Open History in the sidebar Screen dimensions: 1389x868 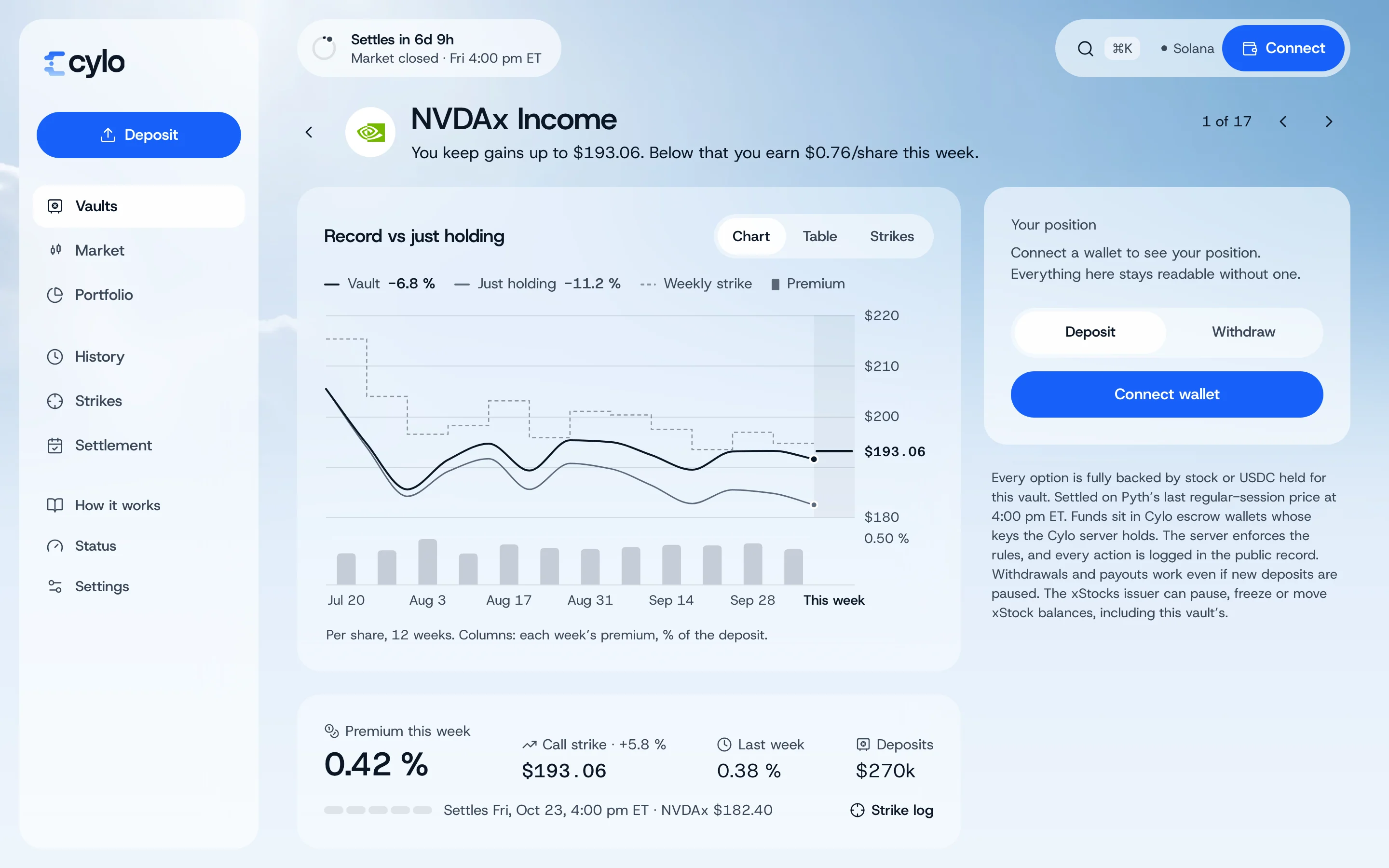point(139,356)
